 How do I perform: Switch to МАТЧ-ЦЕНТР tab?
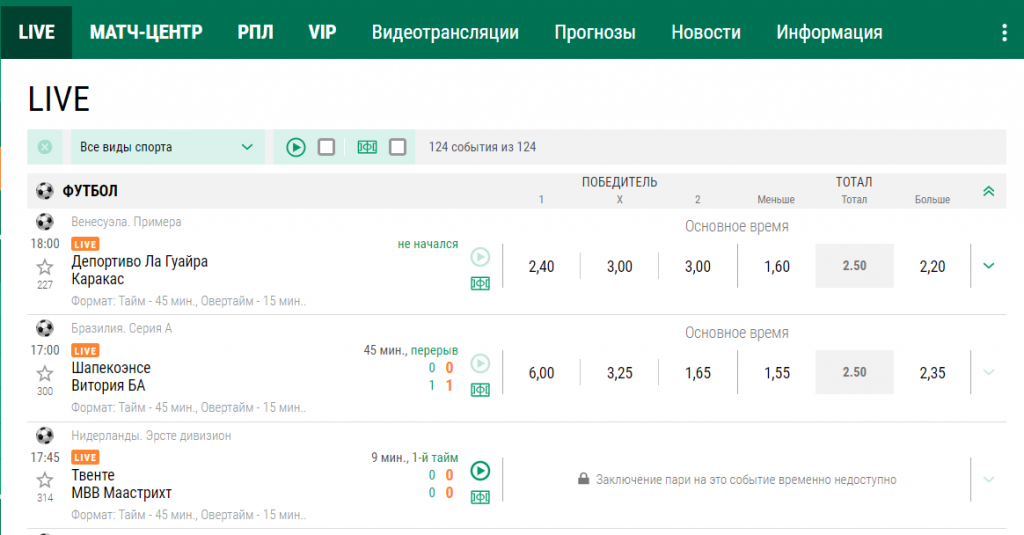(146, 32)
